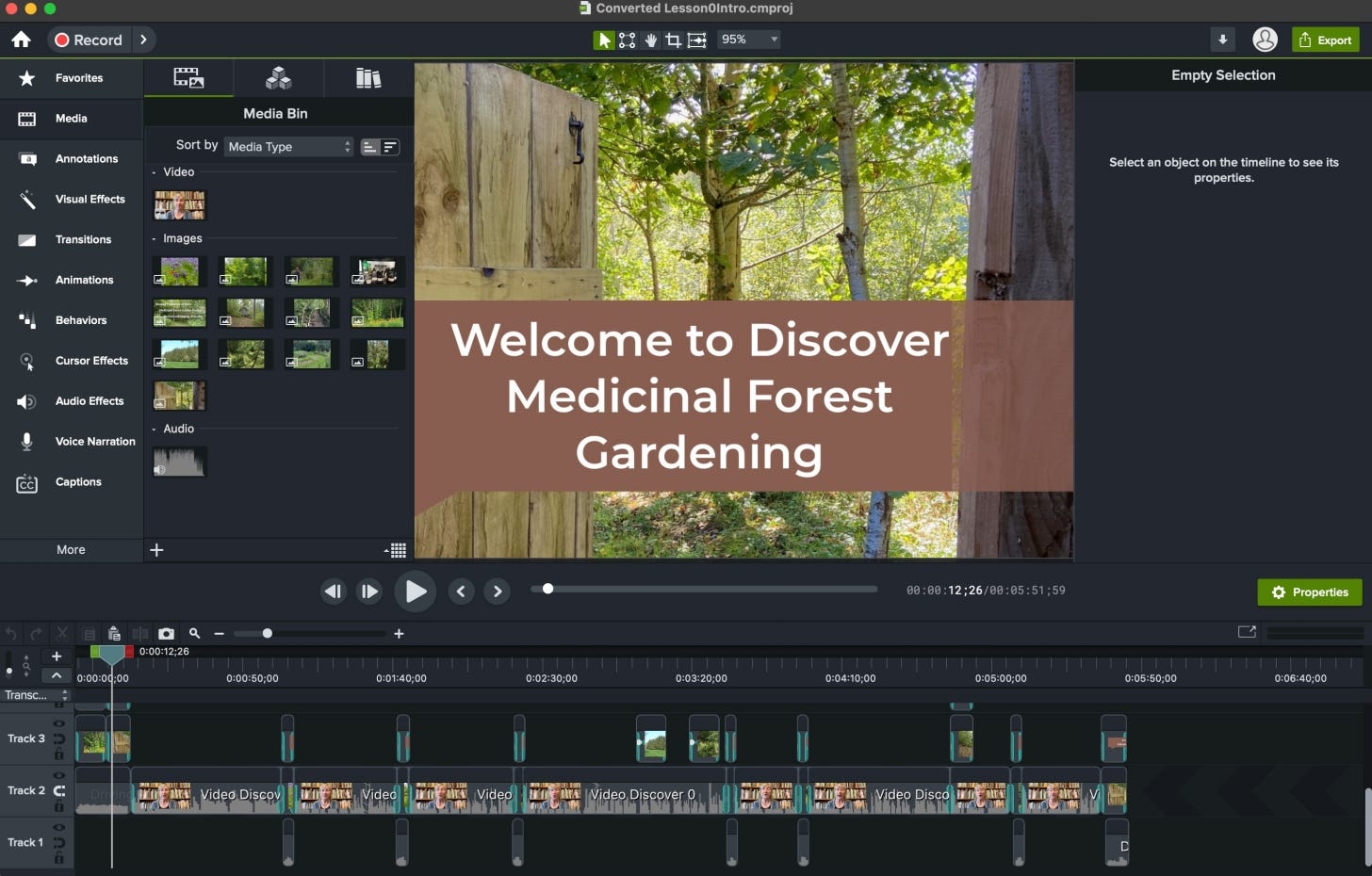This screenshot has width=1372, height=876.
Task: Open the 95% canvas zoom dropdown
Action: click(749, 40)
